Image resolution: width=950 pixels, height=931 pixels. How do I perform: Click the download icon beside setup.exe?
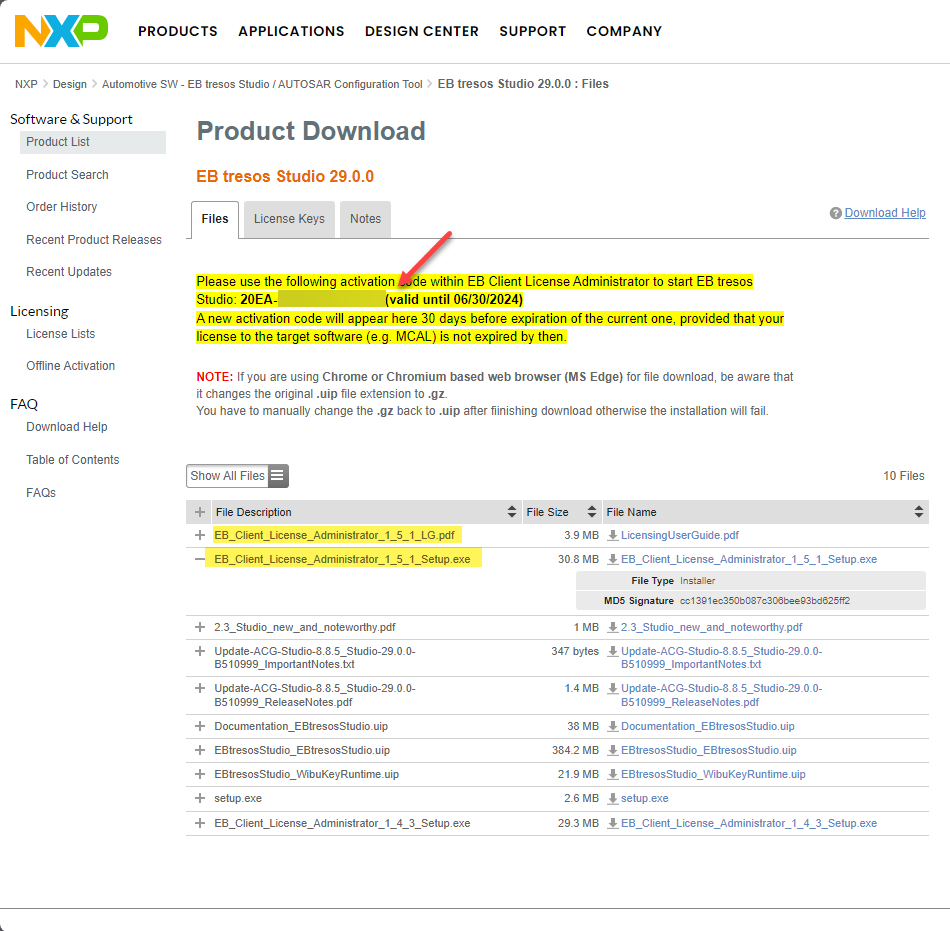coord(612,798)
